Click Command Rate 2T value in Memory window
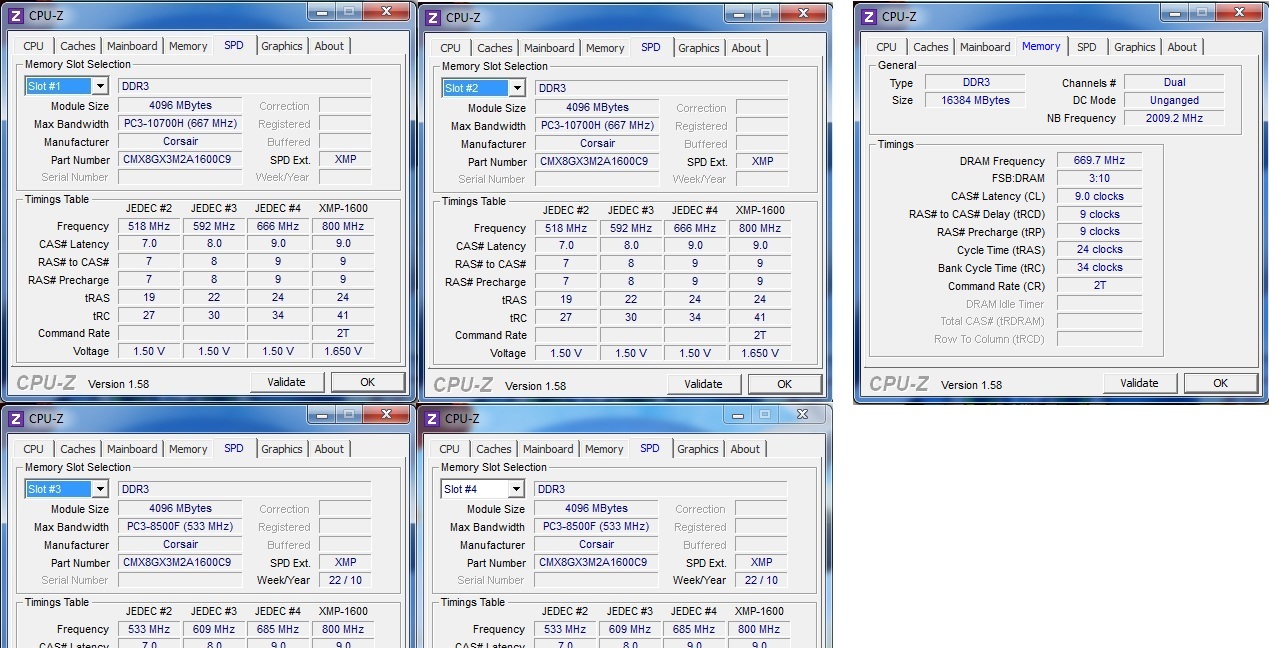1277x648 pixels. click(1099, 285)
